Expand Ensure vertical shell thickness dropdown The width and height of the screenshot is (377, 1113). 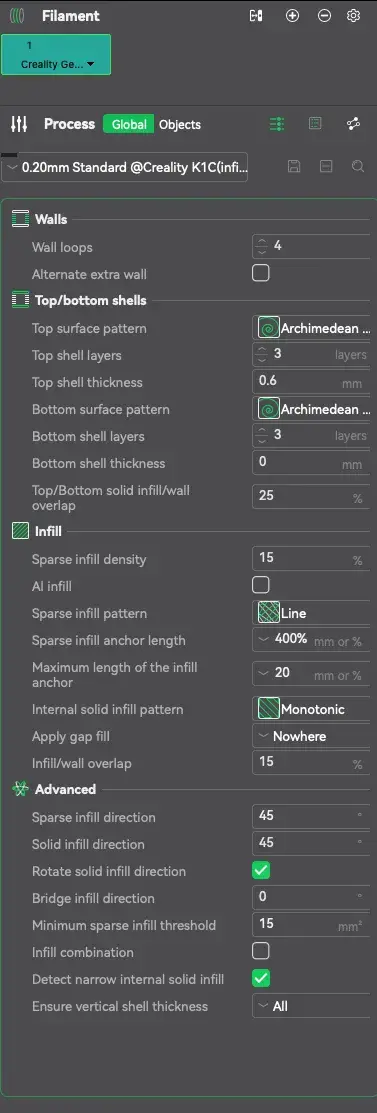314,1006
